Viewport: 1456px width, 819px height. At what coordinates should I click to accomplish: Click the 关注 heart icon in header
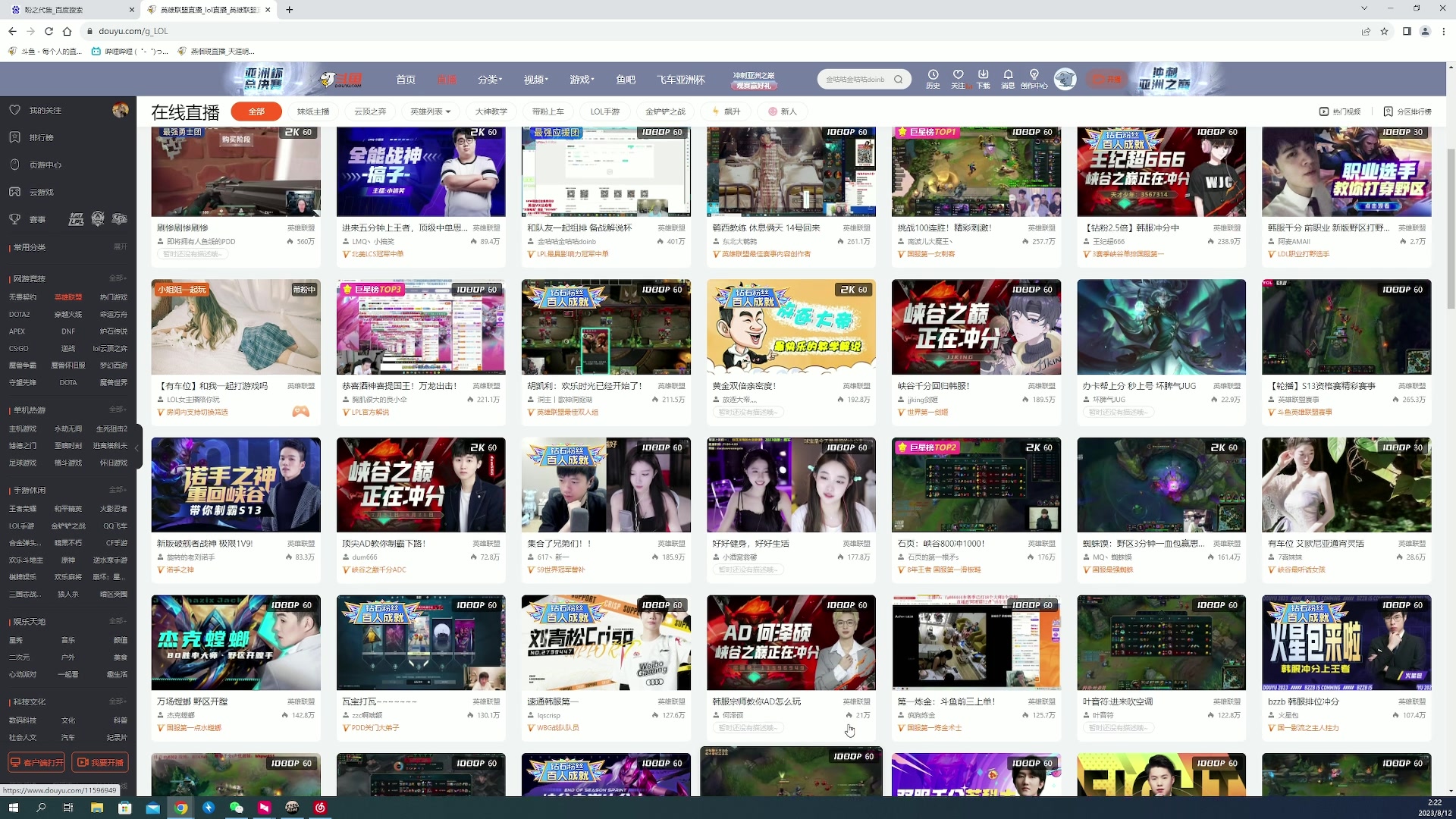pyautogui.click(x=958, y=75)
